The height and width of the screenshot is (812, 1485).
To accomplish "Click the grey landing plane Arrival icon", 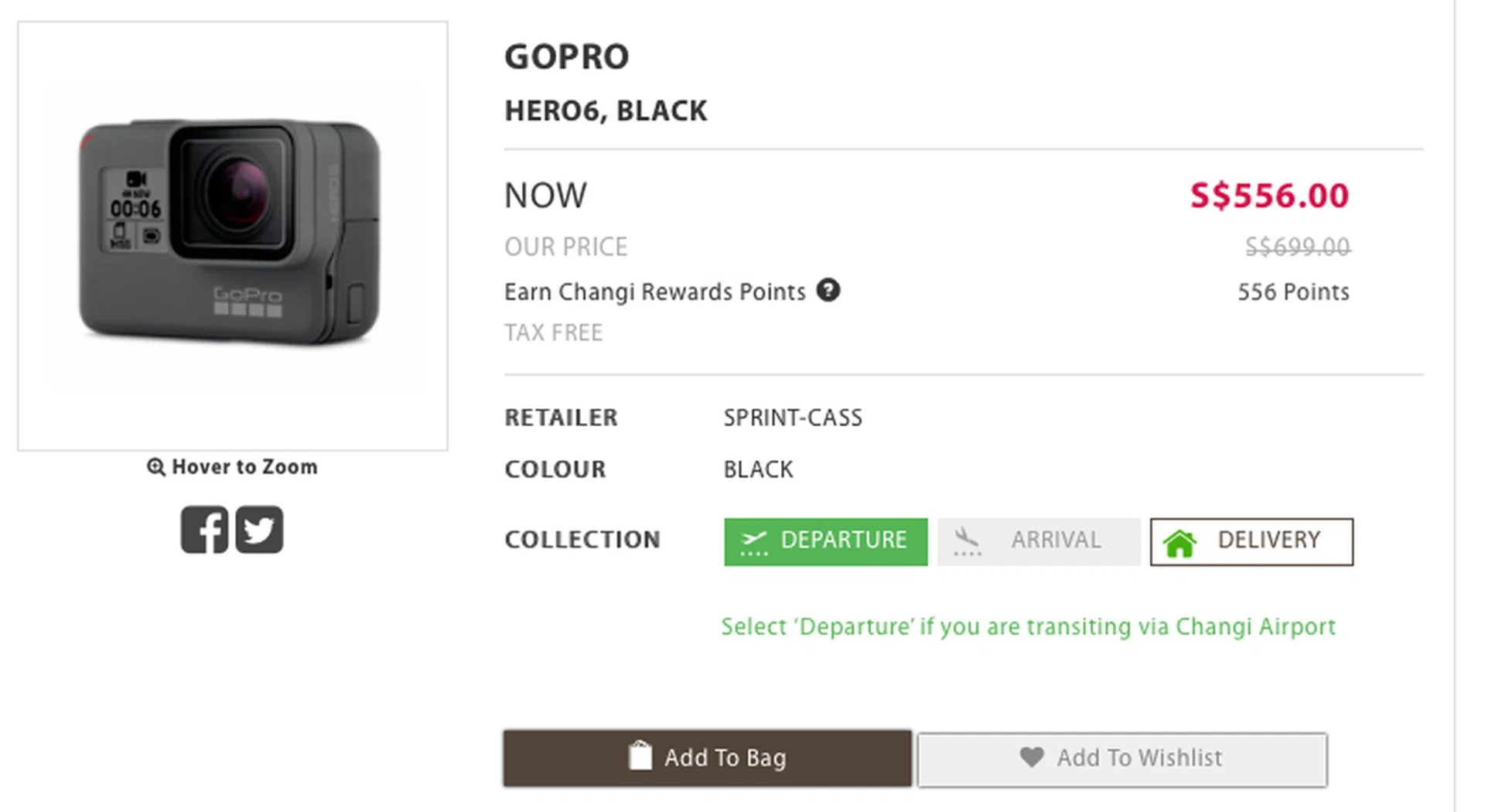I will click(967, 541).
